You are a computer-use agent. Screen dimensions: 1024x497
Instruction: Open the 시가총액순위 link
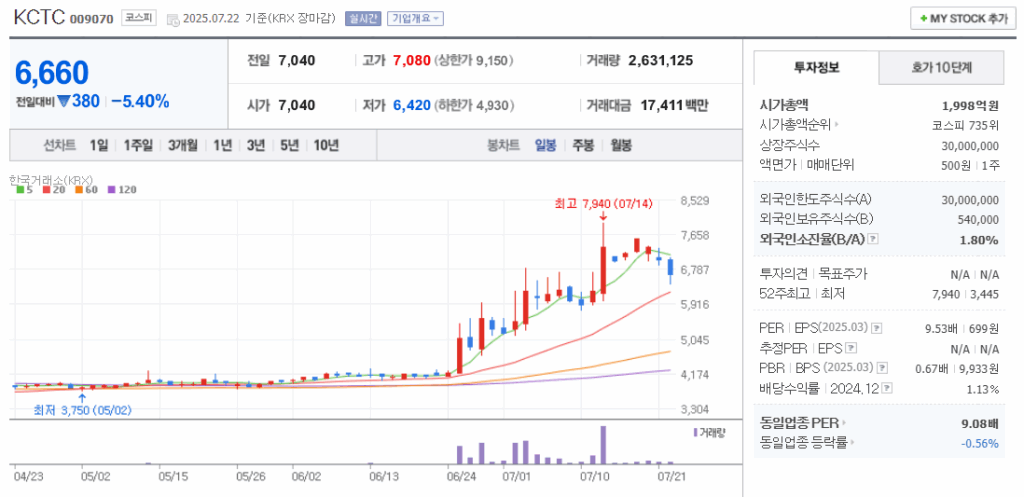[799, 124]
